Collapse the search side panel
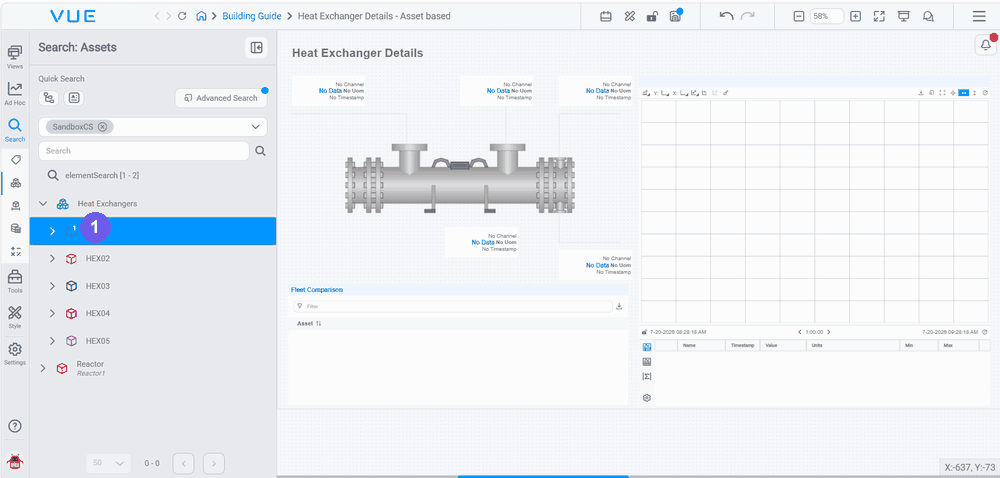 pyautogui.click(x=256, y=48)
